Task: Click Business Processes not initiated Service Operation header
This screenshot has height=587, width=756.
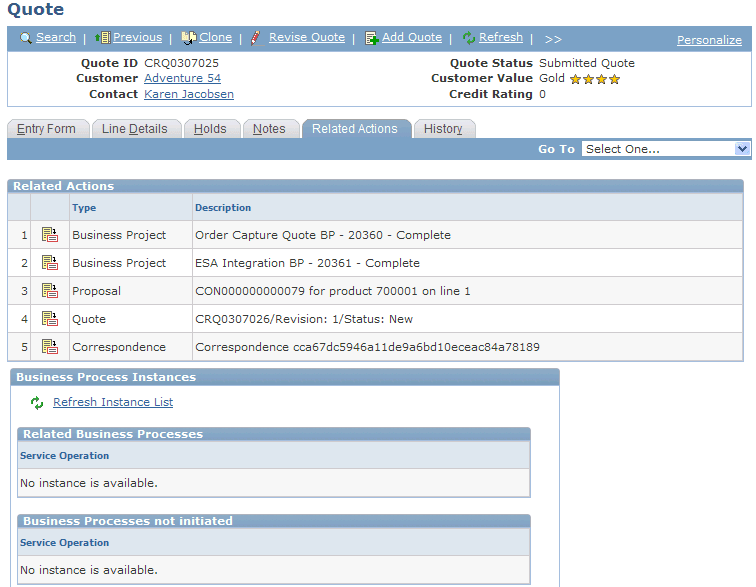Action: click(65, 542)
